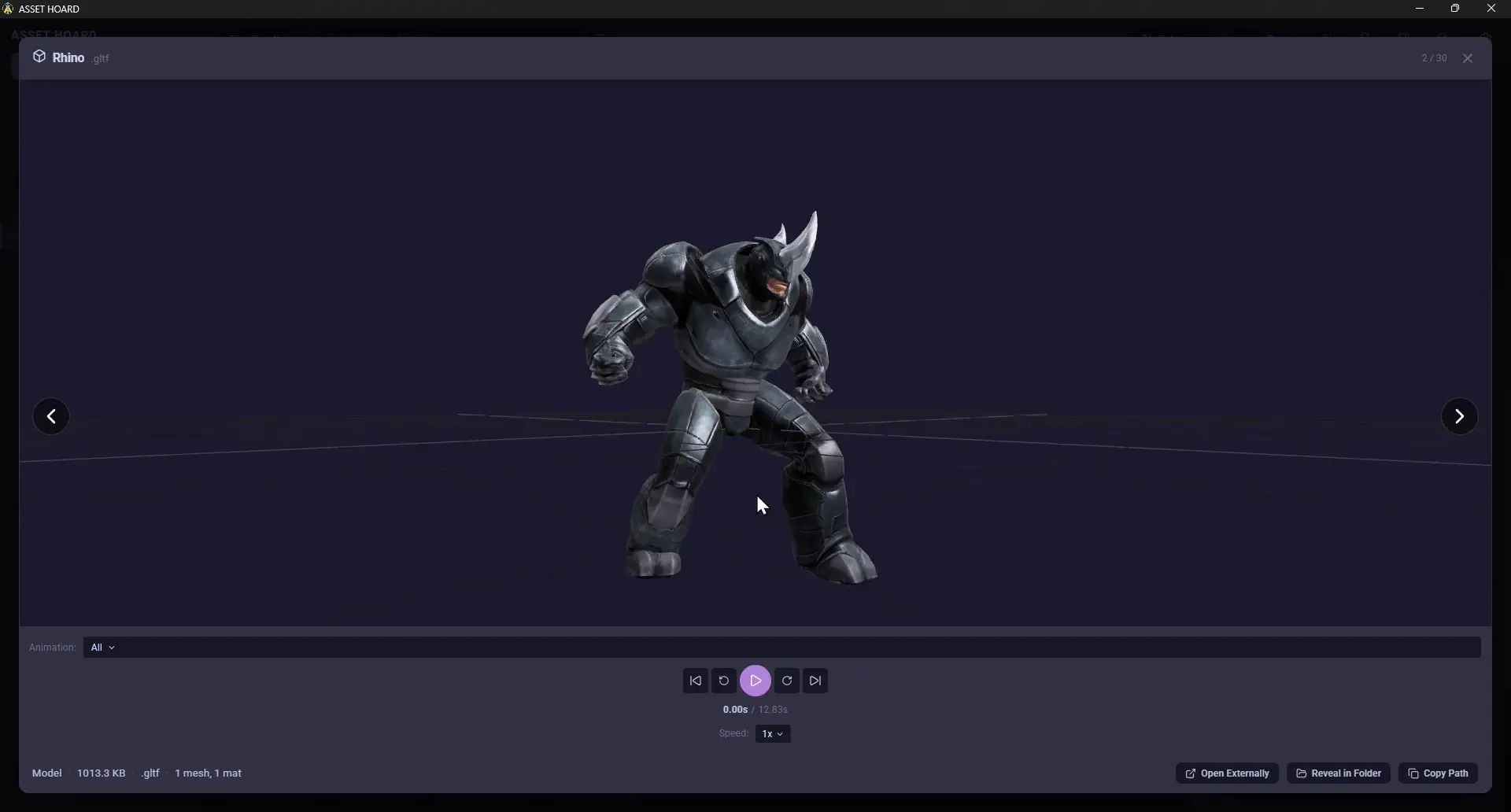Viewport: 1511px width, 812px height.
Task: Click Copy Path
Action: [1438, 773]
